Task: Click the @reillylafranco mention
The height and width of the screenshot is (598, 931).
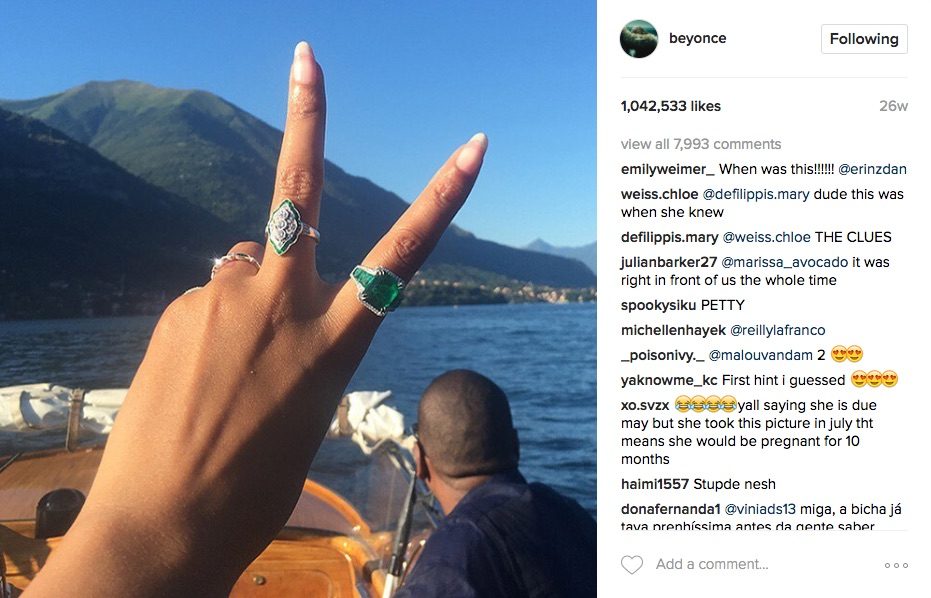Action: (x=777, y=330)
